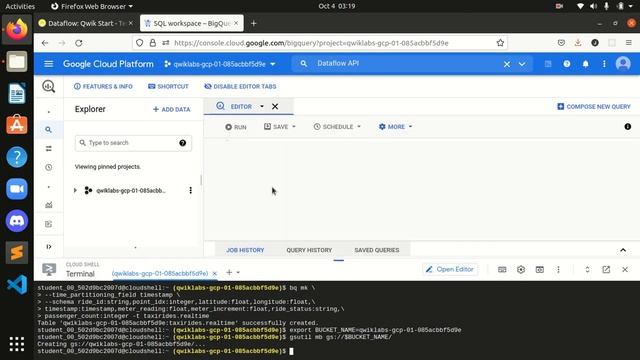
Task: Click the BigQuery logo icon in sidebar
Action: [x=49, y=86]
